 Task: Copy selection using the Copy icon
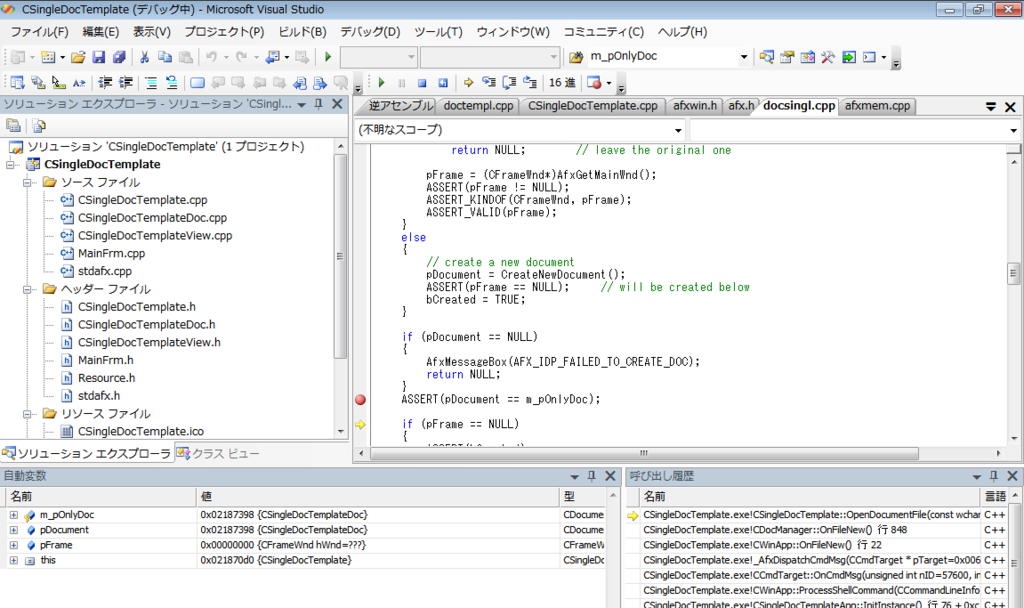click(165, 57)
